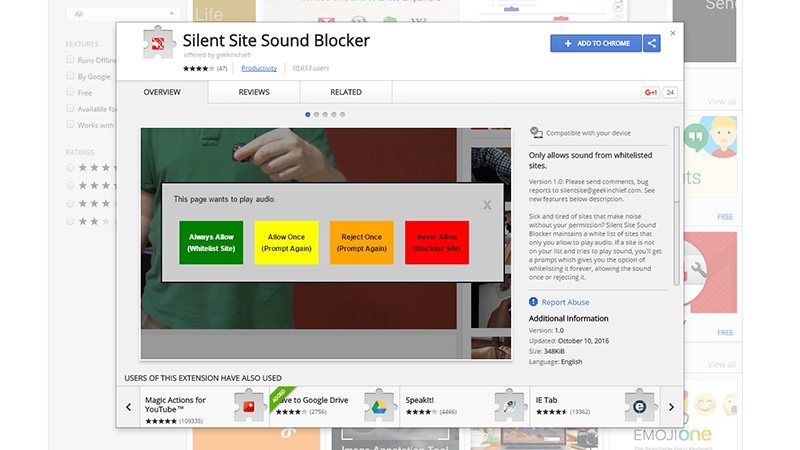The image size is (800, 450).
Task: Open the SpeakIt! extension icon
Action: tap(509, 406)
